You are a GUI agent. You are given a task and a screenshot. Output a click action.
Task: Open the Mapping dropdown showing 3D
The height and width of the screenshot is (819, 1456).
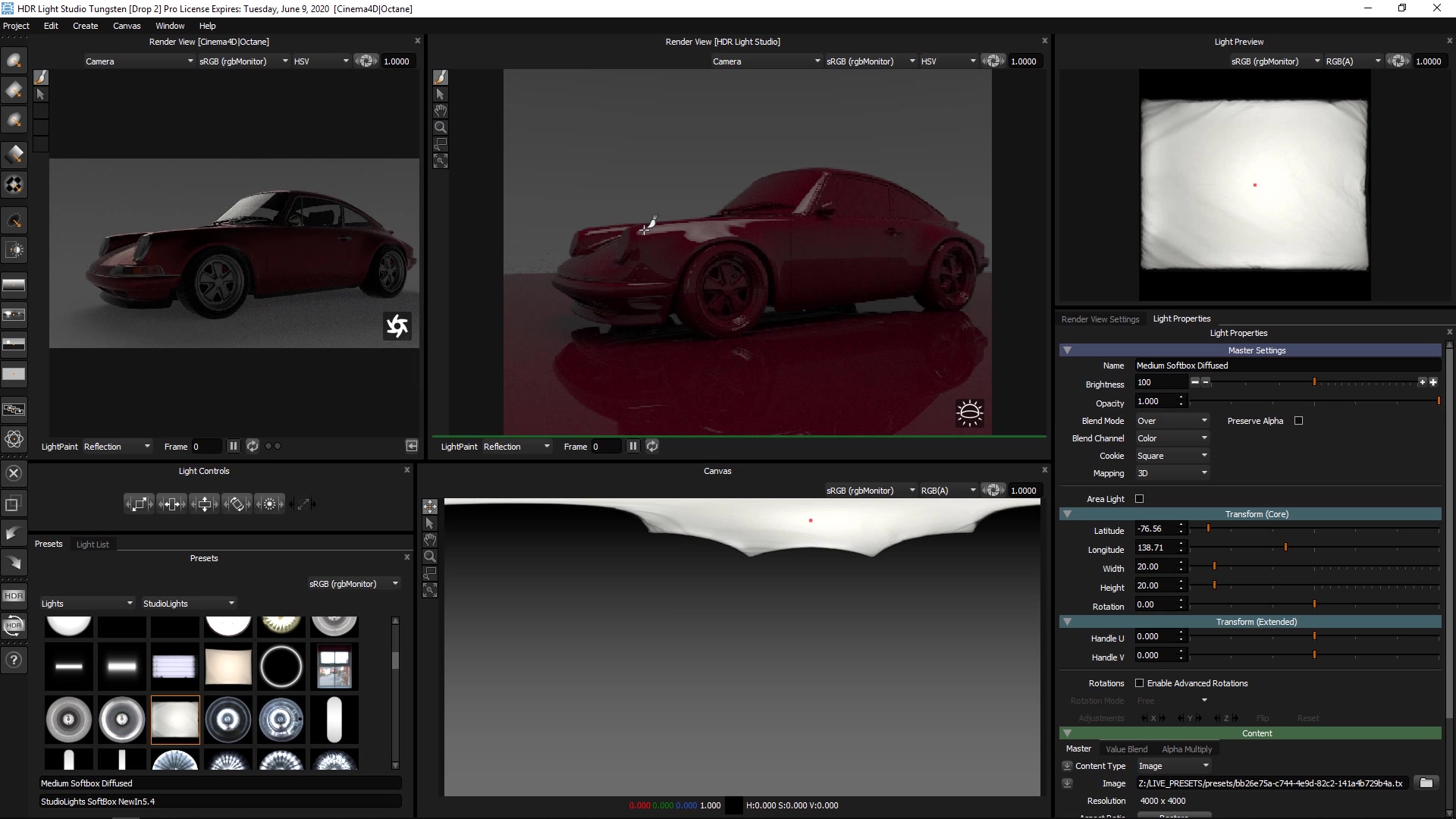1172,473
